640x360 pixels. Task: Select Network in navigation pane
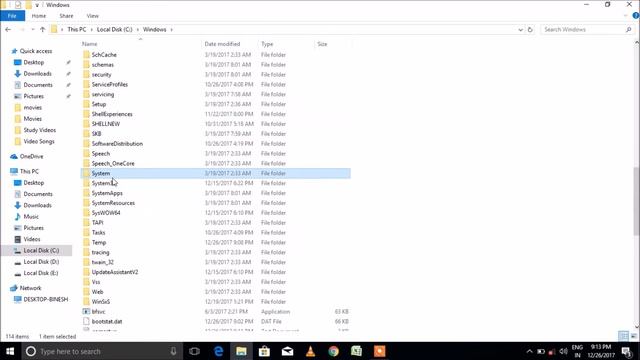[x=31, y=288]
